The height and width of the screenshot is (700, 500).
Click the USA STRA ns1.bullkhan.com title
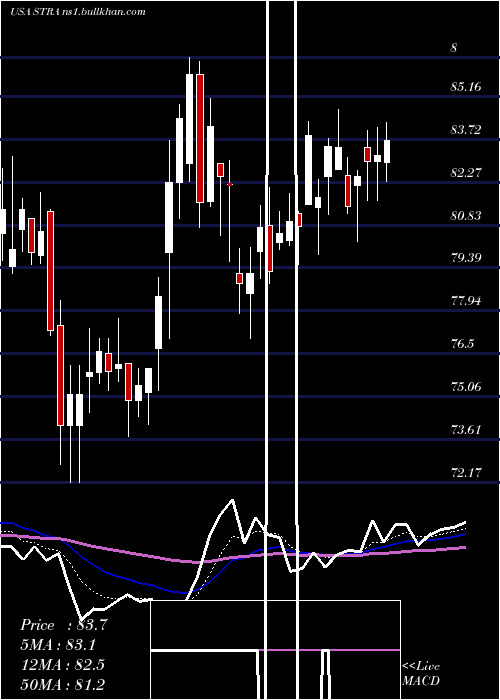pyautogui.click(x=78, y=12)
